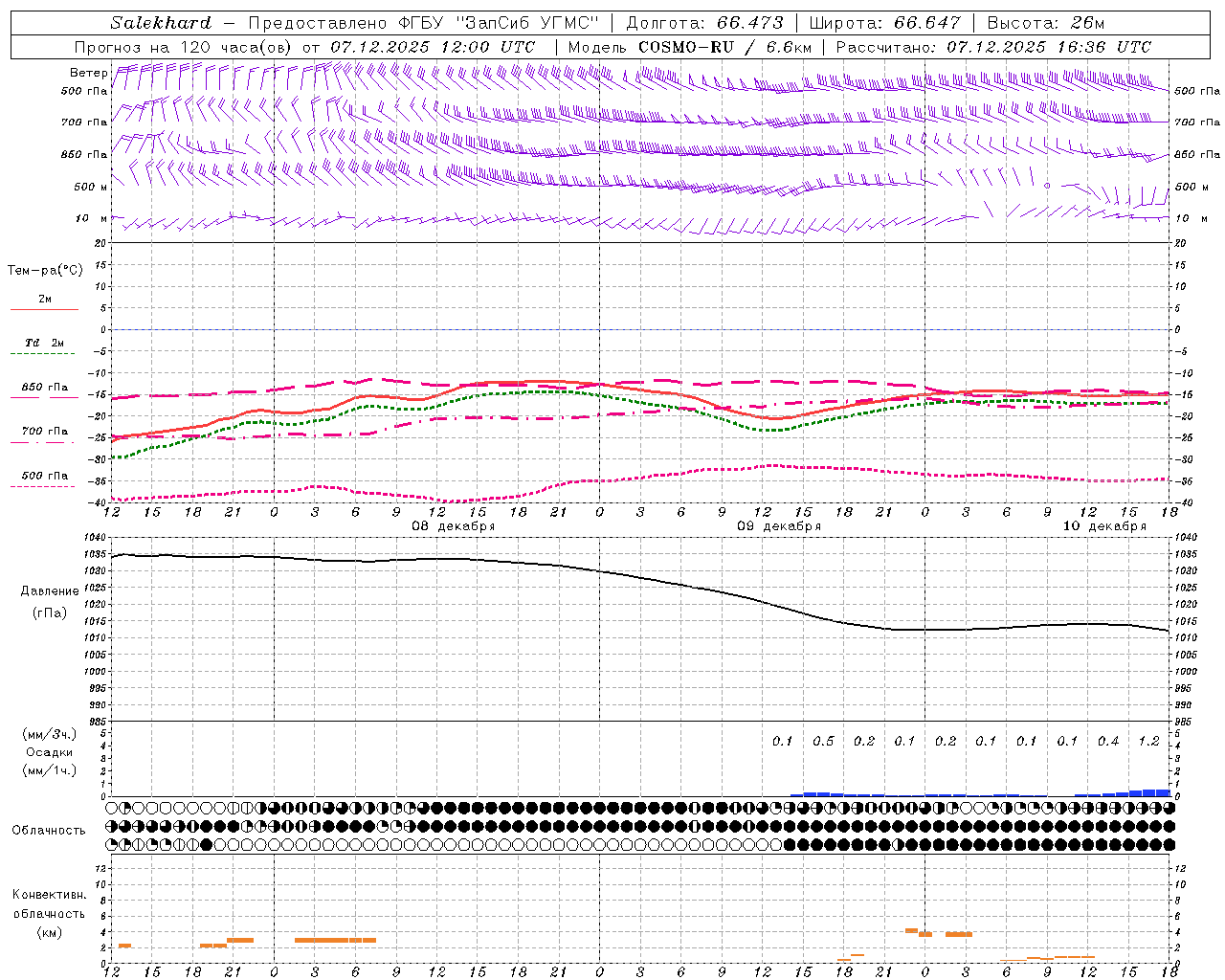Click the 'Высота: 26м' header field
Viewport: 1225px width, 980px height.
(x=1045, y=23)
